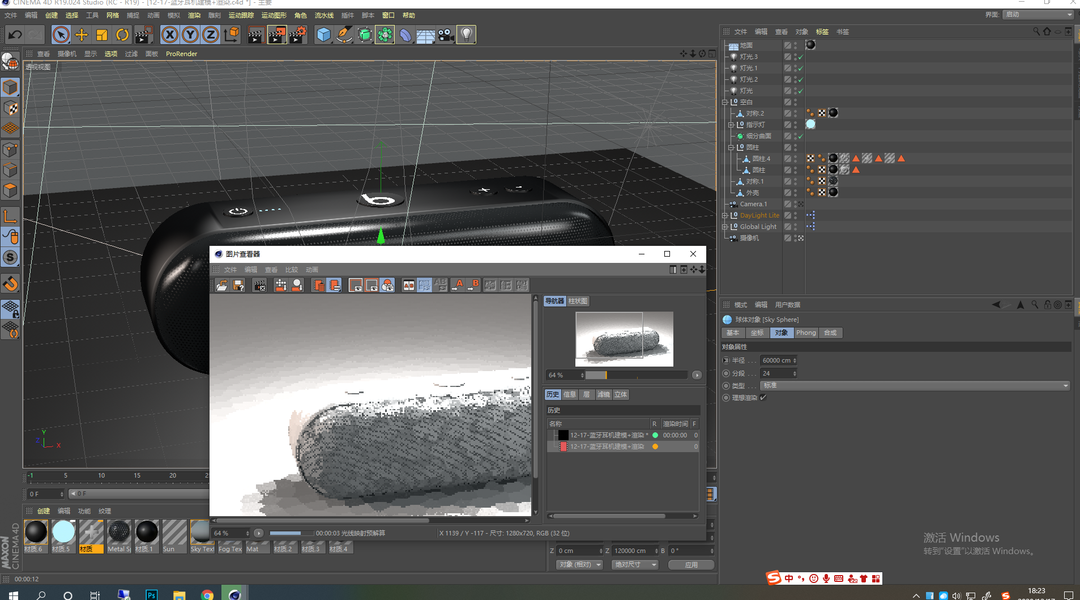Click the Cube primitive icon

323,34
